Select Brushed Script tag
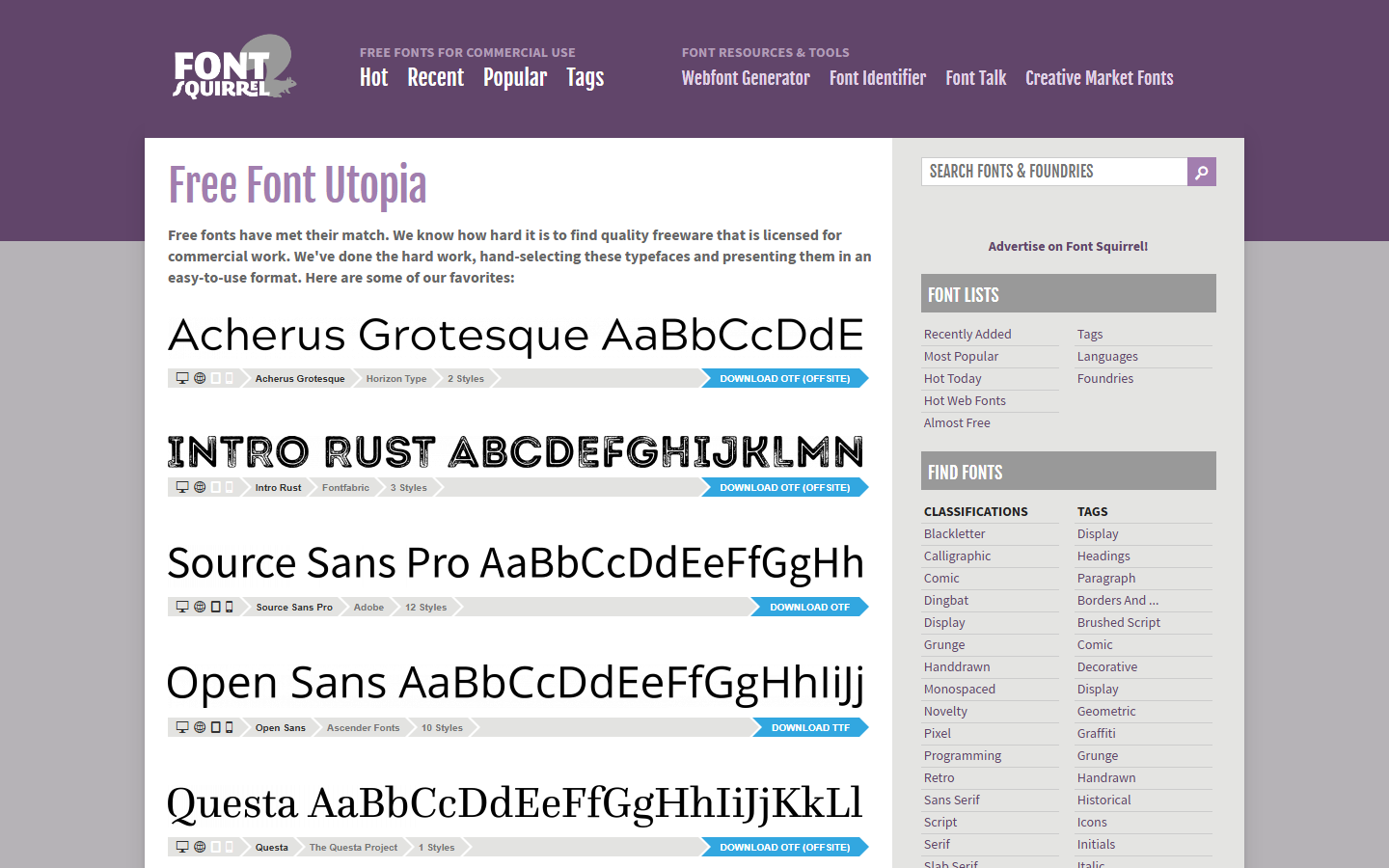 (x=1119, y=622)
